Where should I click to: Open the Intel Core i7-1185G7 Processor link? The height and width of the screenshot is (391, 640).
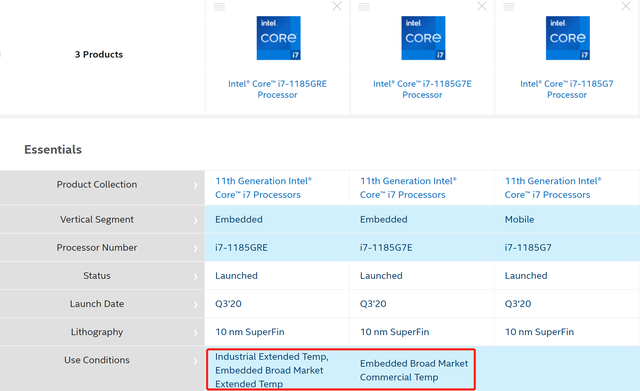567,89
